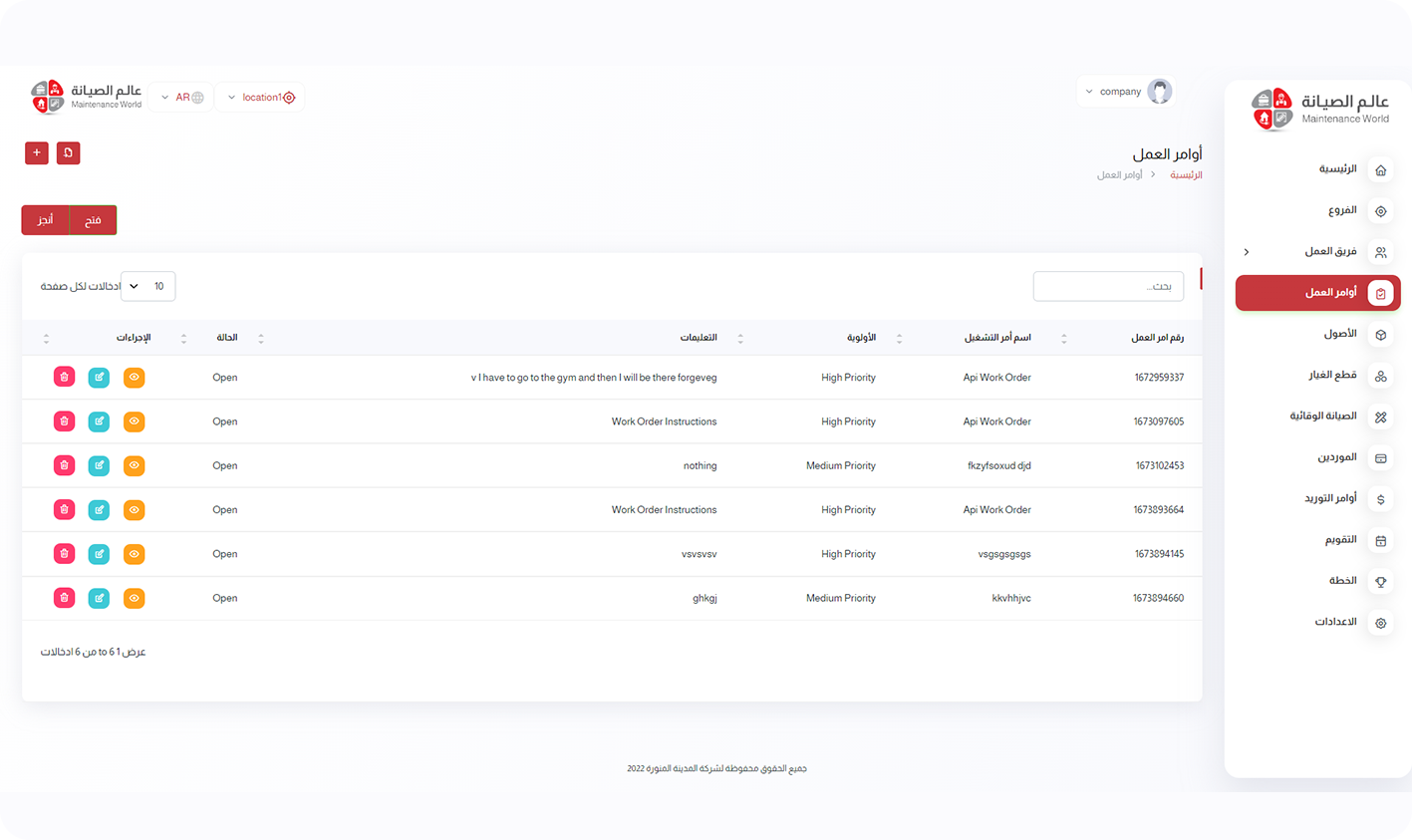Open الاعدادات settings in the sidebar

click(1335, 622)
